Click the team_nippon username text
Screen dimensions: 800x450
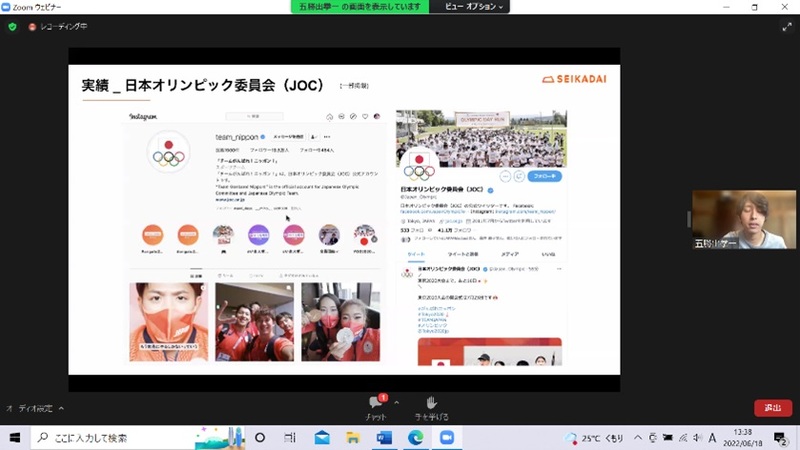pyautogui.click(x=237, y=137)
